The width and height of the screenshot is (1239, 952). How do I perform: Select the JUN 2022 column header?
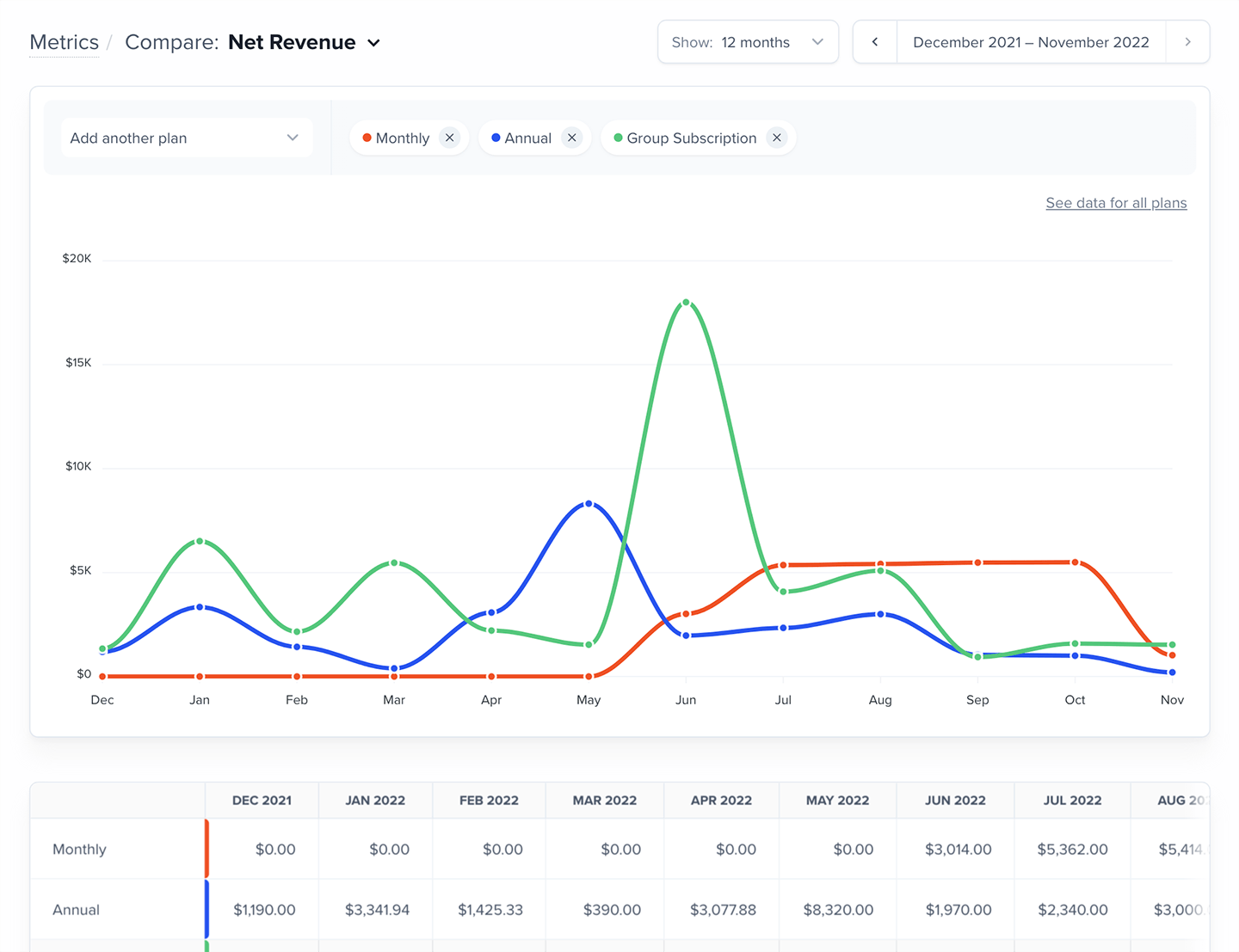(954, 800)
